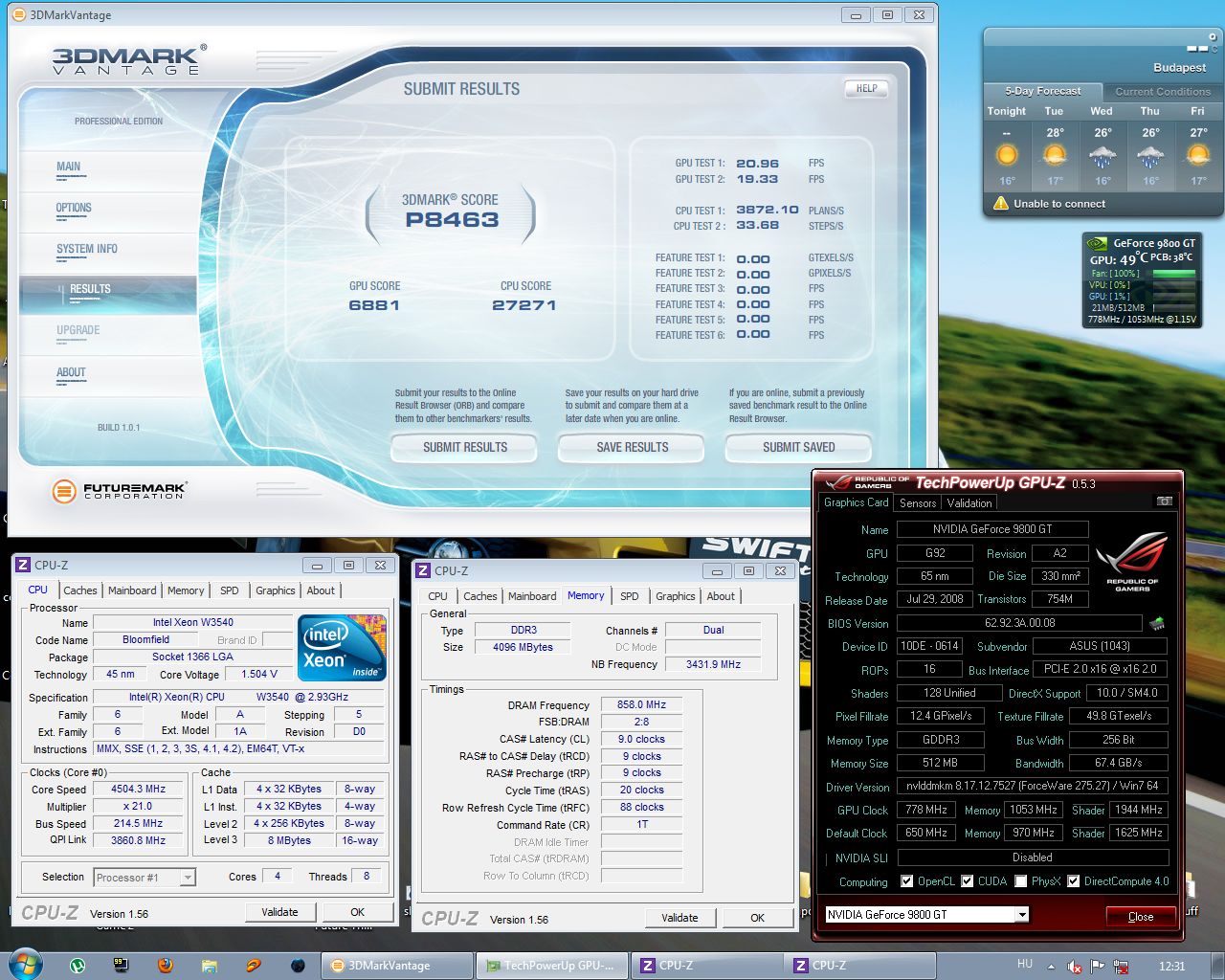Click Validate in left CPU-Z window

279,912
